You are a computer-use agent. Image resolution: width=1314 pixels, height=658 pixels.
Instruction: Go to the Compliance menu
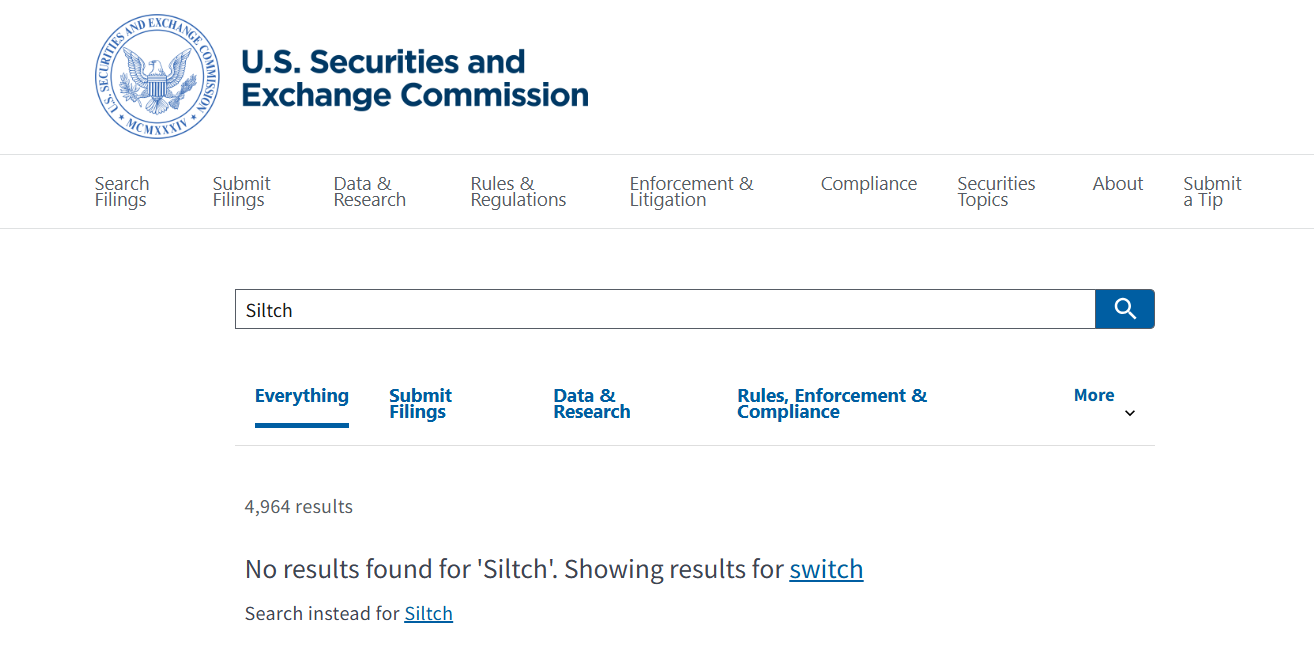point(868,184)
